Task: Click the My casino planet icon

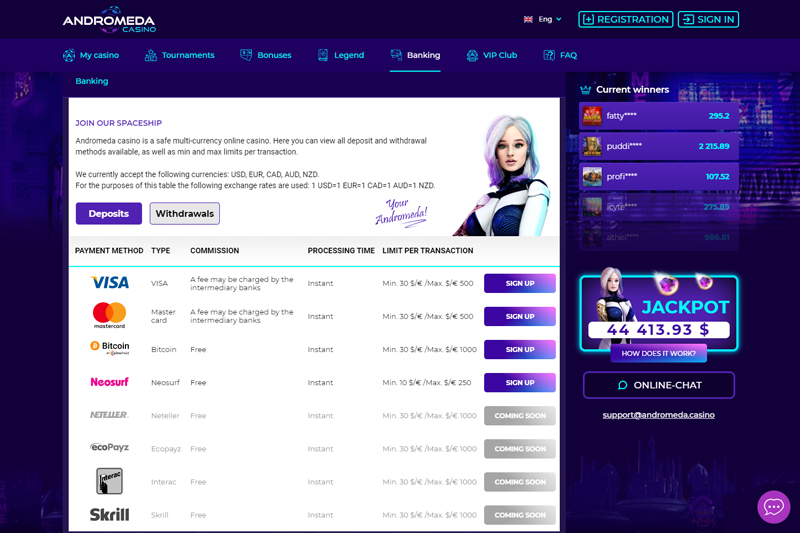Action: [x=69, y=55]
